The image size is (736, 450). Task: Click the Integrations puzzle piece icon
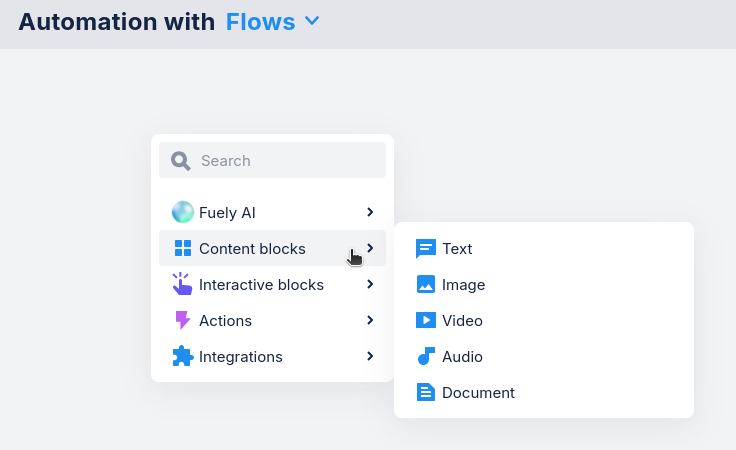(x=182, y=357)
